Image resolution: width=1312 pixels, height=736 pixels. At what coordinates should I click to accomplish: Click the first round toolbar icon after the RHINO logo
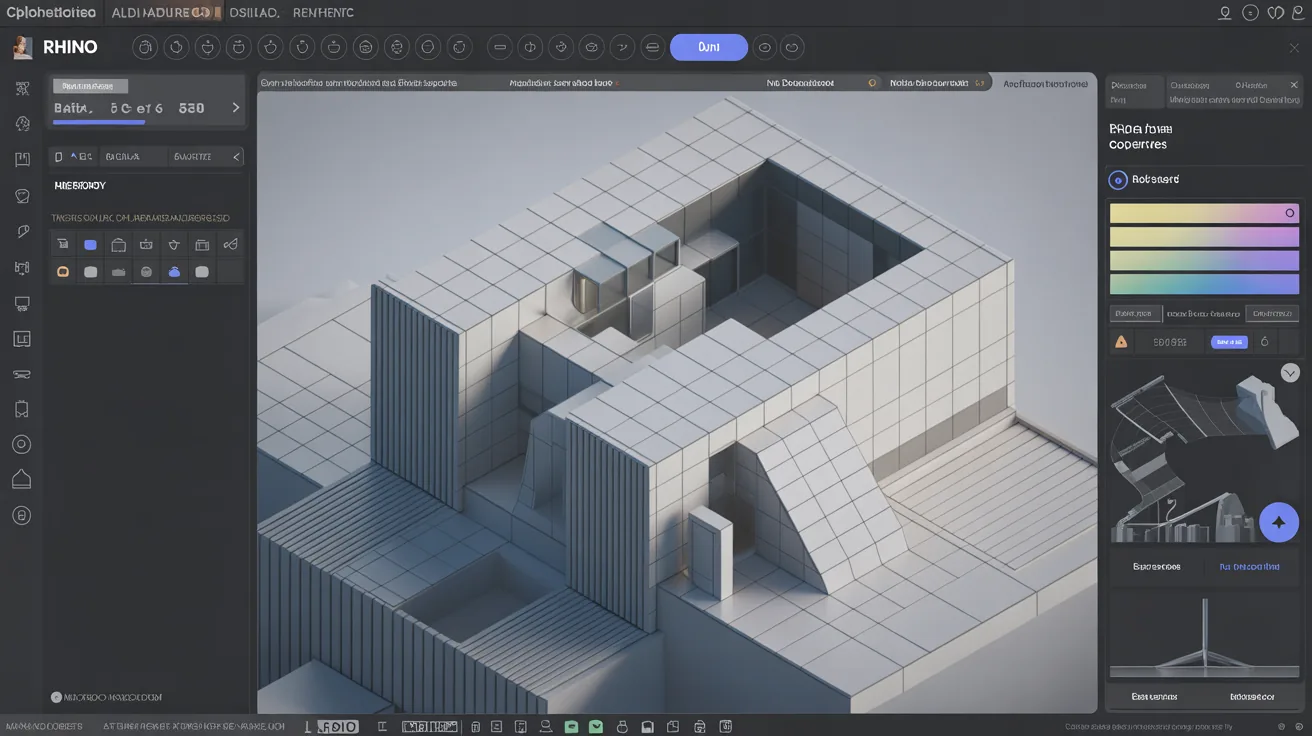145,47
